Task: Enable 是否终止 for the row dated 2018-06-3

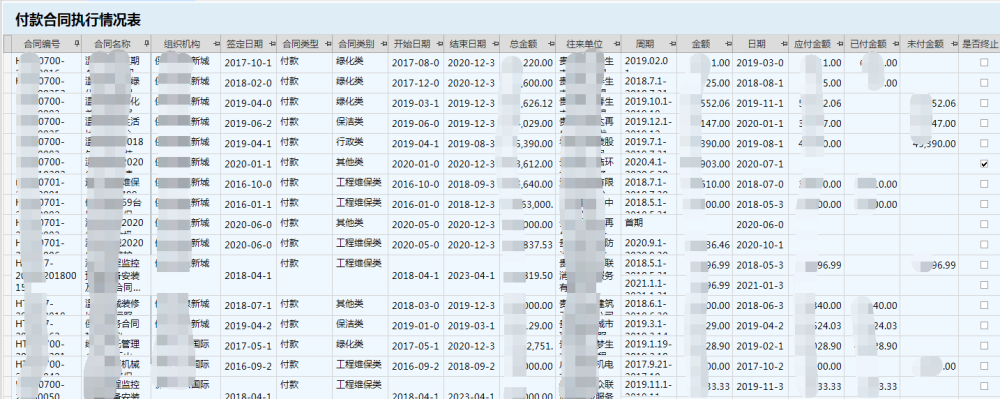Action: click(x=985, y=305)
